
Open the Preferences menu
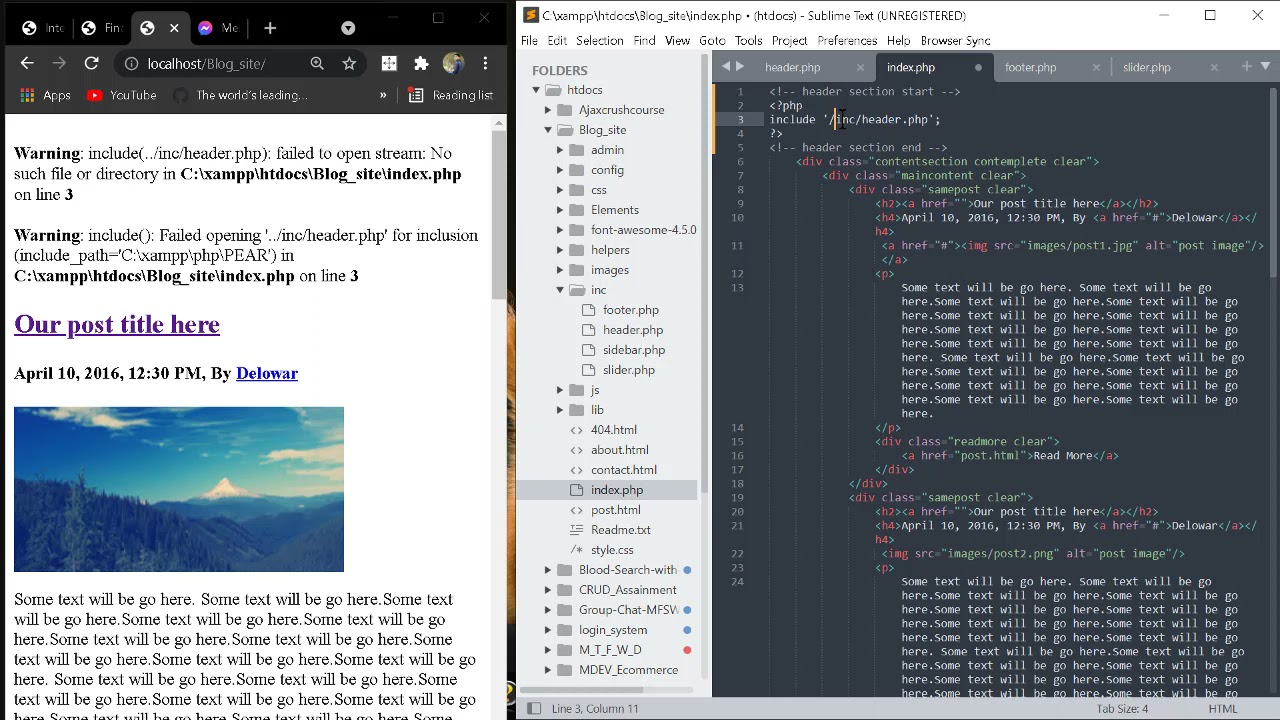click(x=846, y=41)
